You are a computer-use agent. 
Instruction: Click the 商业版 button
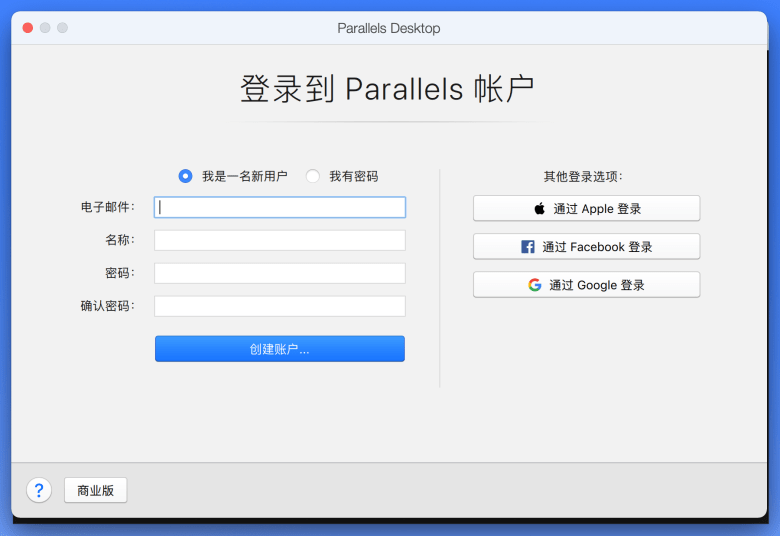tap(96, 490)
